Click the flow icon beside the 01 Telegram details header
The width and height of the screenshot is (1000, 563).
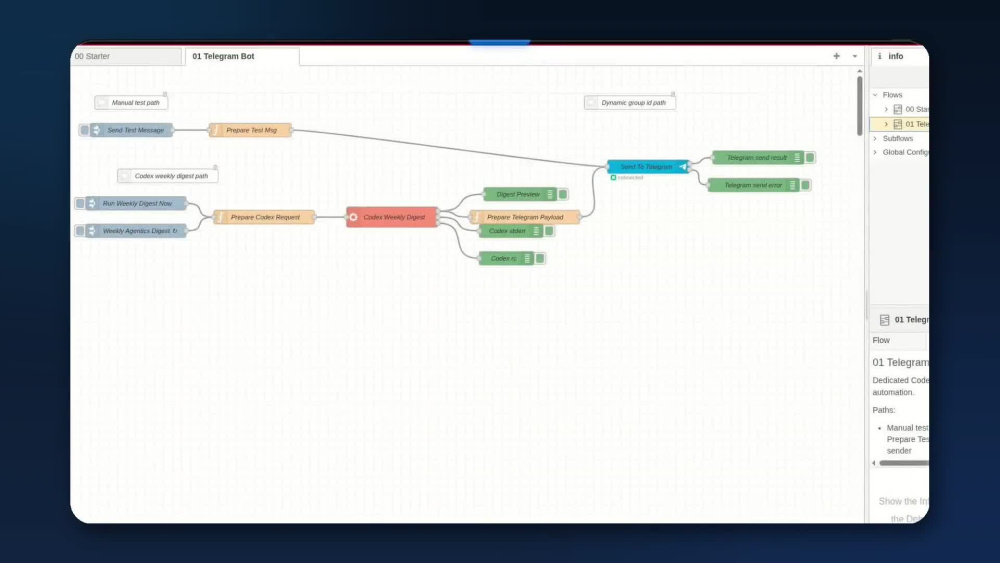885,320
